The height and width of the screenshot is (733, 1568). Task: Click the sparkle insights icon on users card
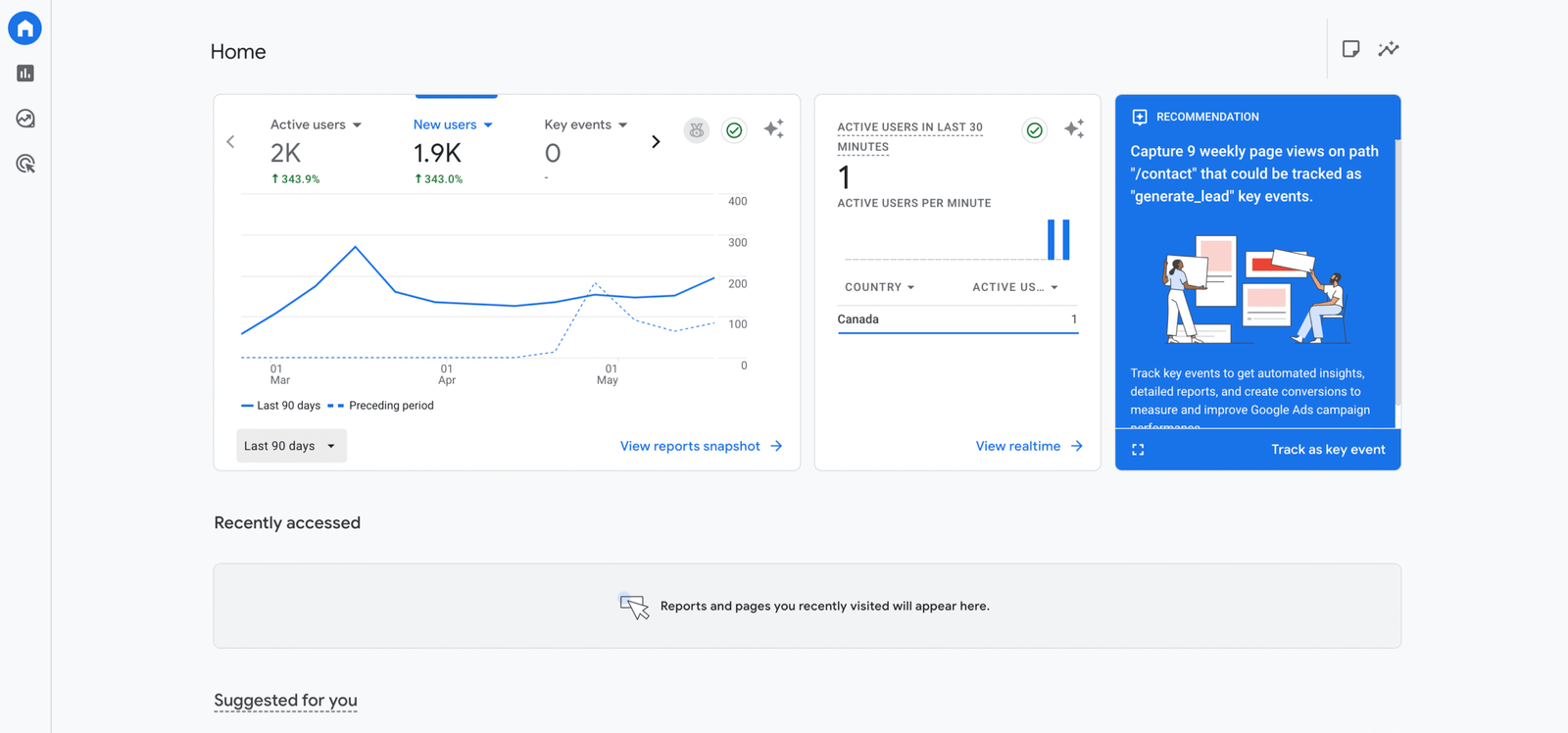(773, 129)
